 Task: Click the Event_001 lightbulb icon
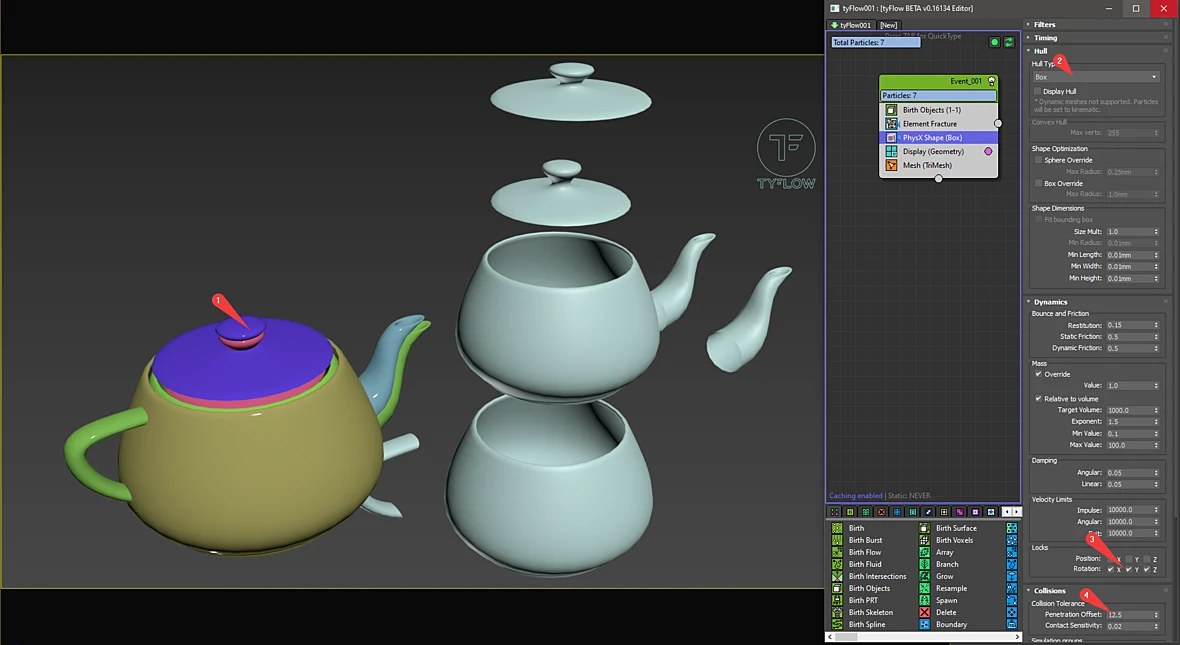pyautogui.click(x=991, y=81)
